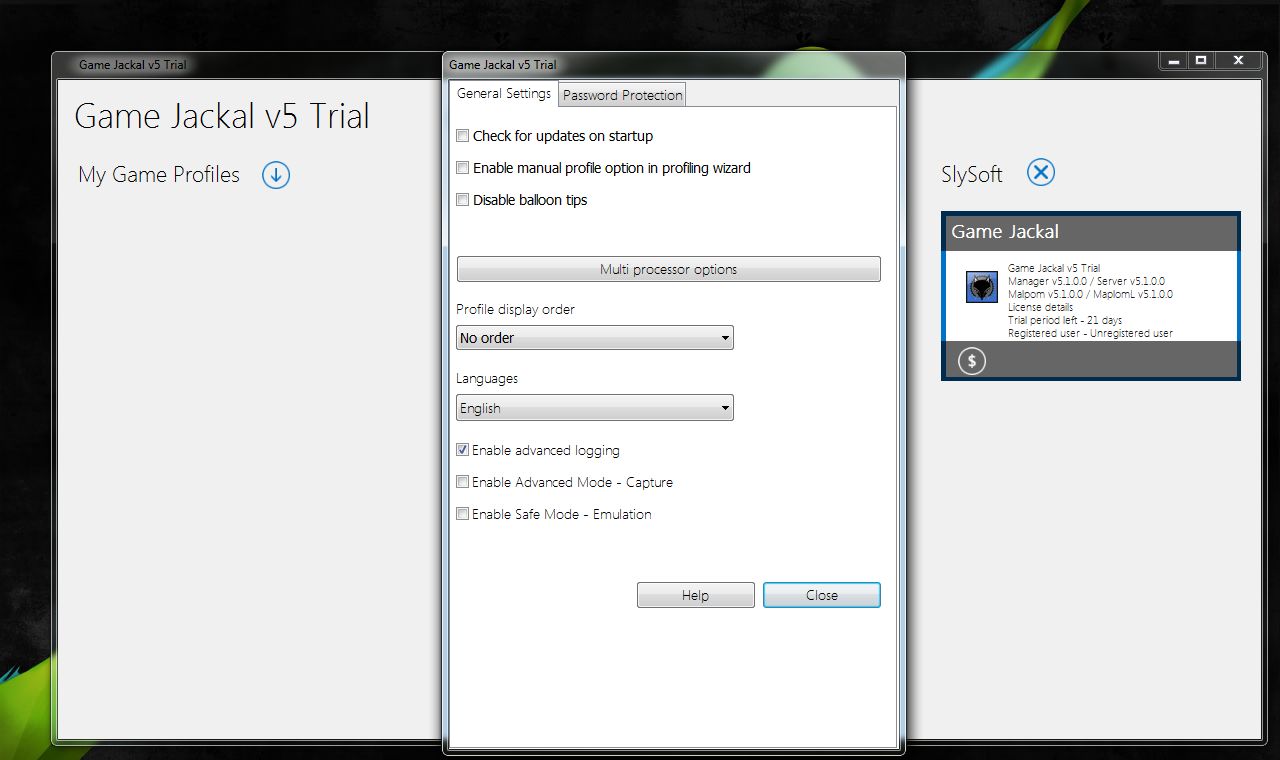Click the Trial period left - 21 days text
Viewport: 1280px width, 760px height.
[1065, 320]
